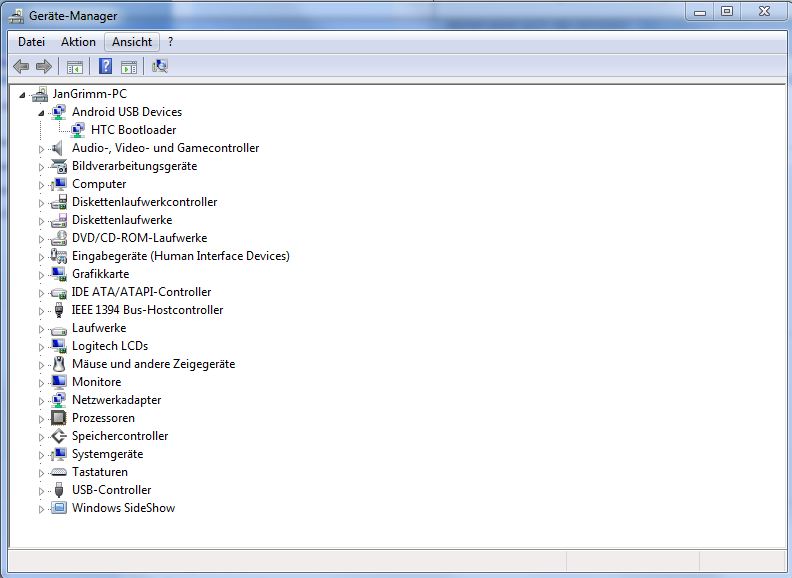Image resolution: width=792 pixels, height=578 pixels.
Task: Click the JanGrimm-PC computer icon
Action: [x=40, y=94]
